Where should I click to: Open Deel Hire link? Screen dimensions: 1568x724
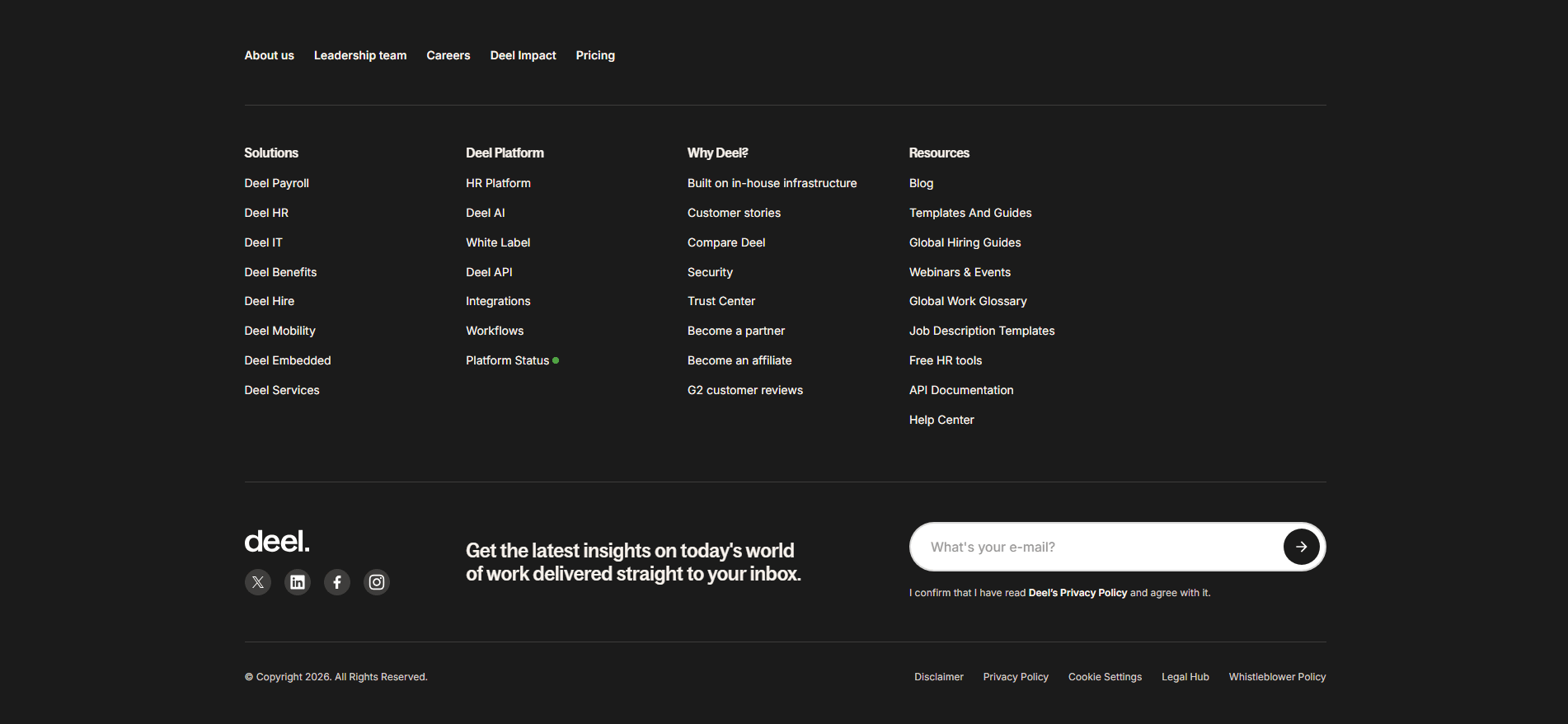(x=270, y=301)
